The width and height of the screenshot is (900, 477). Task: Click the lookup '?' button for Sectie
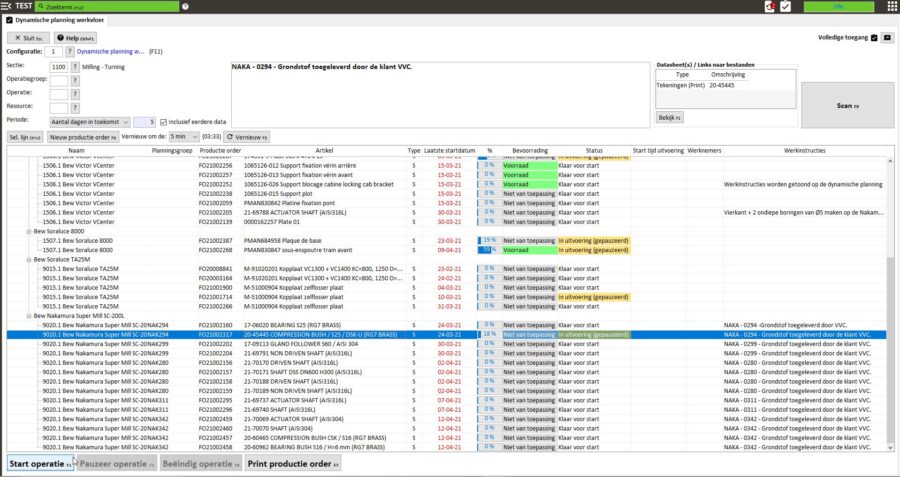[75, 67]
